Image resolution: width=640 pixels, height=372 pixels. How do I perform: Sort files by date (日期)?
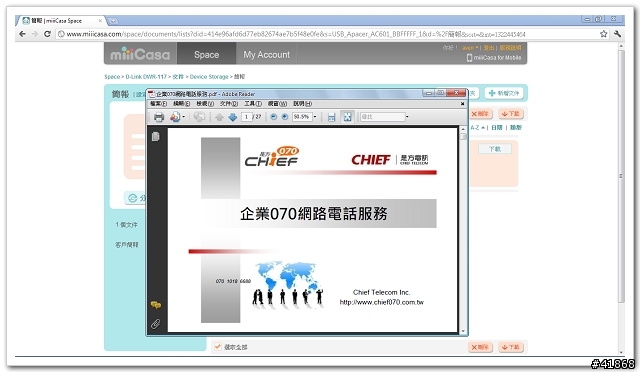(497, 127)
